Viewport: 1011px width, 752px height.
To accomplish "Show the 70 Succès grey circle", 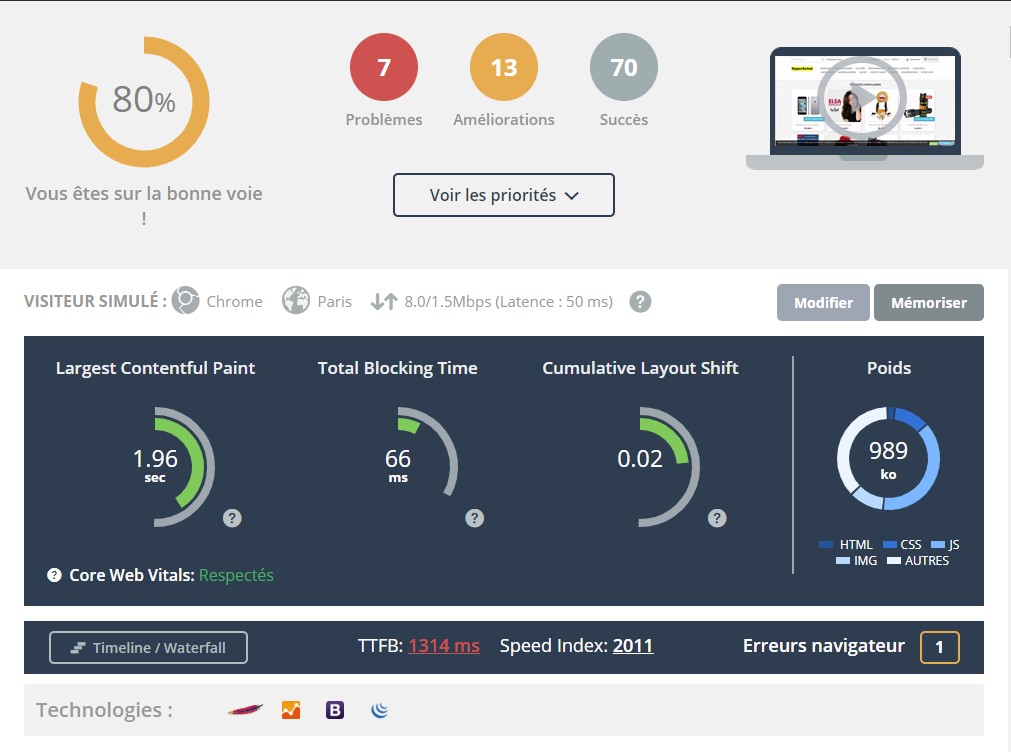I will point(624,67).
